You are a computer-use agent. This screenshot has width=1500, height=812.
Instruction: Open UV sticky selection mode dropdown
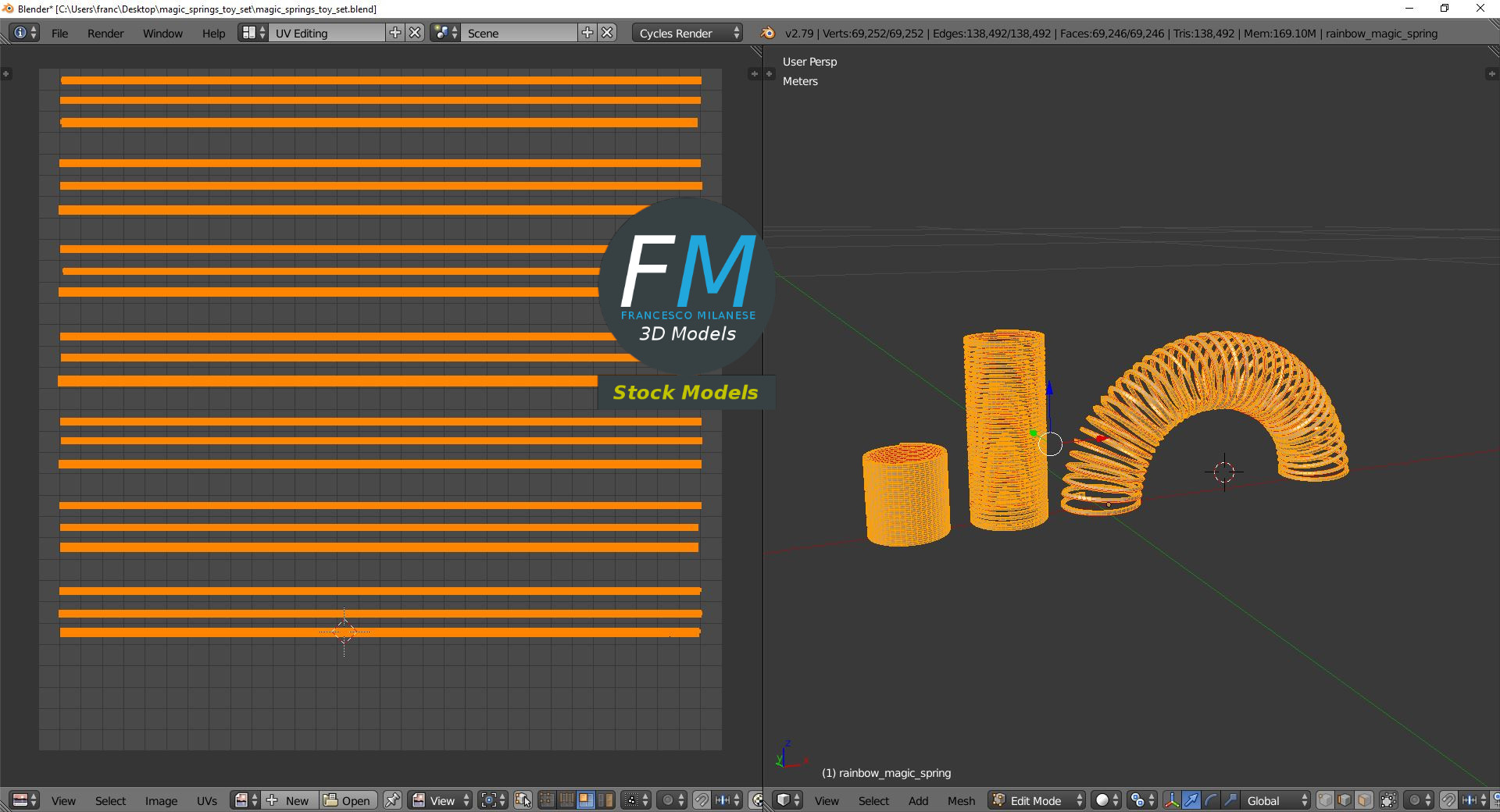636,800
